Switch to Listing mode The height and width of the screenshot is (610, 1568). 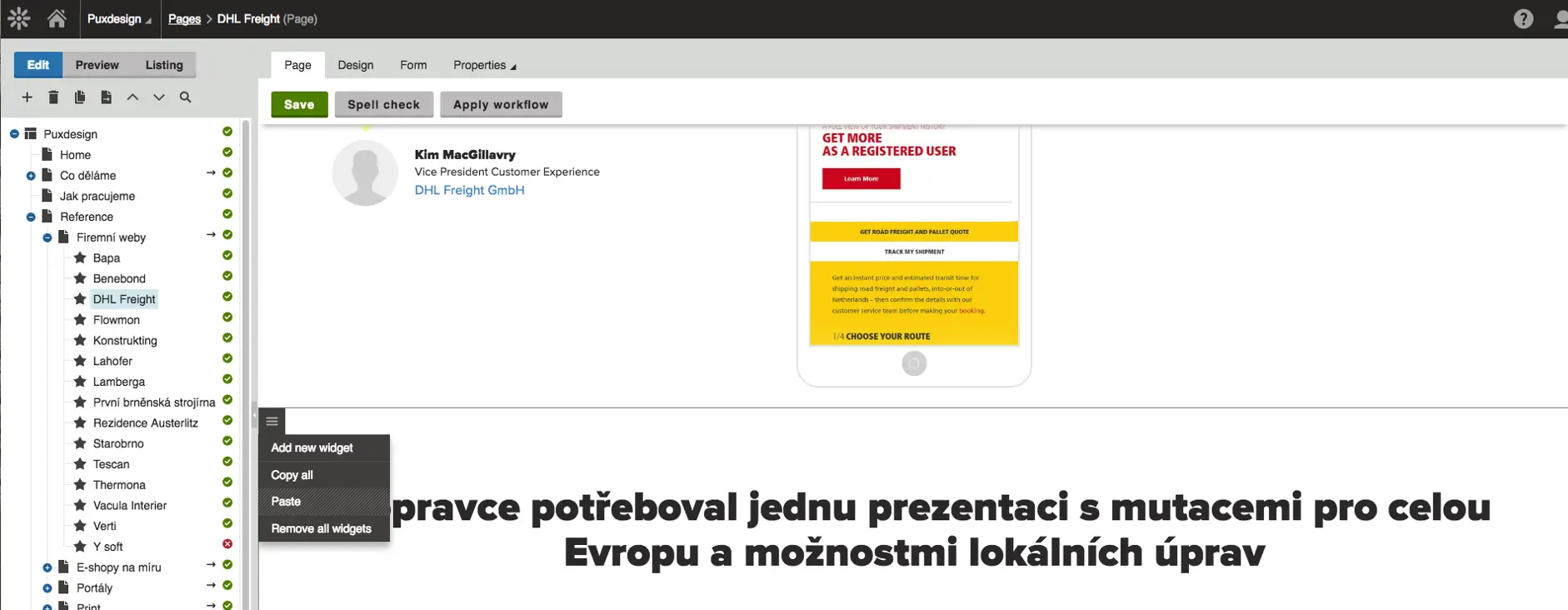coord(164,65)
